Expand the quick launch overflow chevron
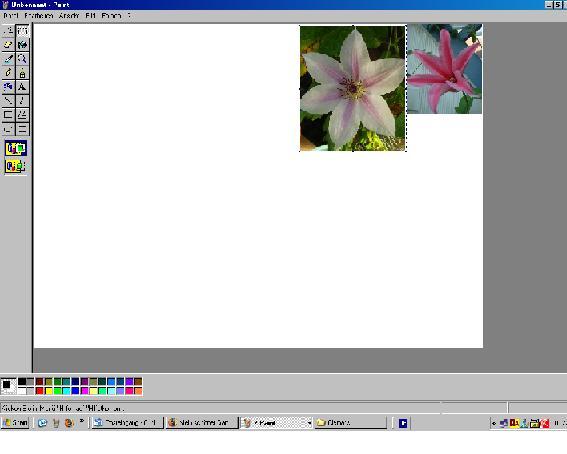The image size is (567, 454). click(82, 421)
